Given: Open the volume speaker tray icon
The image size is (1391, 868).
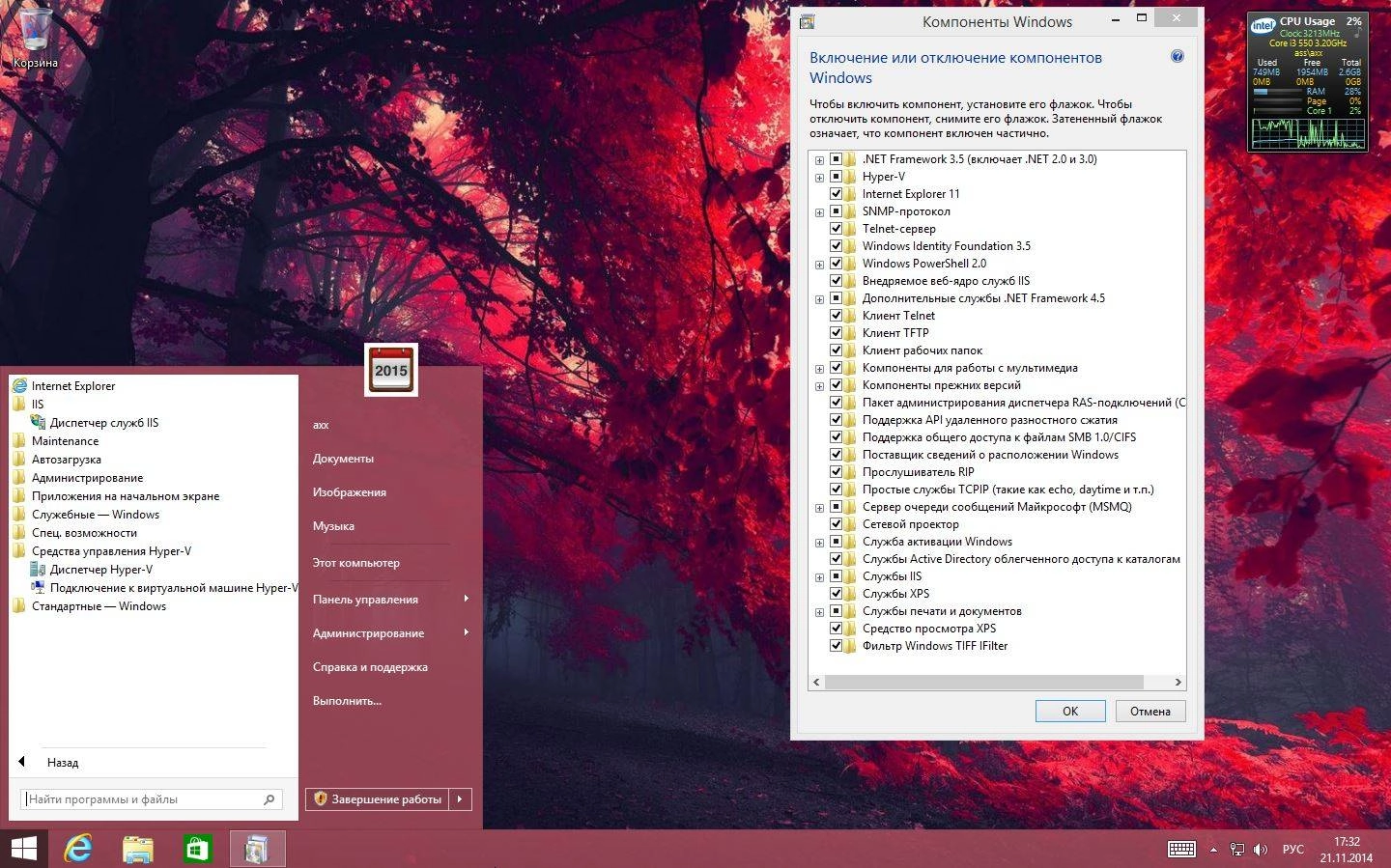Looking at the screenshot, I should 1261,850.
